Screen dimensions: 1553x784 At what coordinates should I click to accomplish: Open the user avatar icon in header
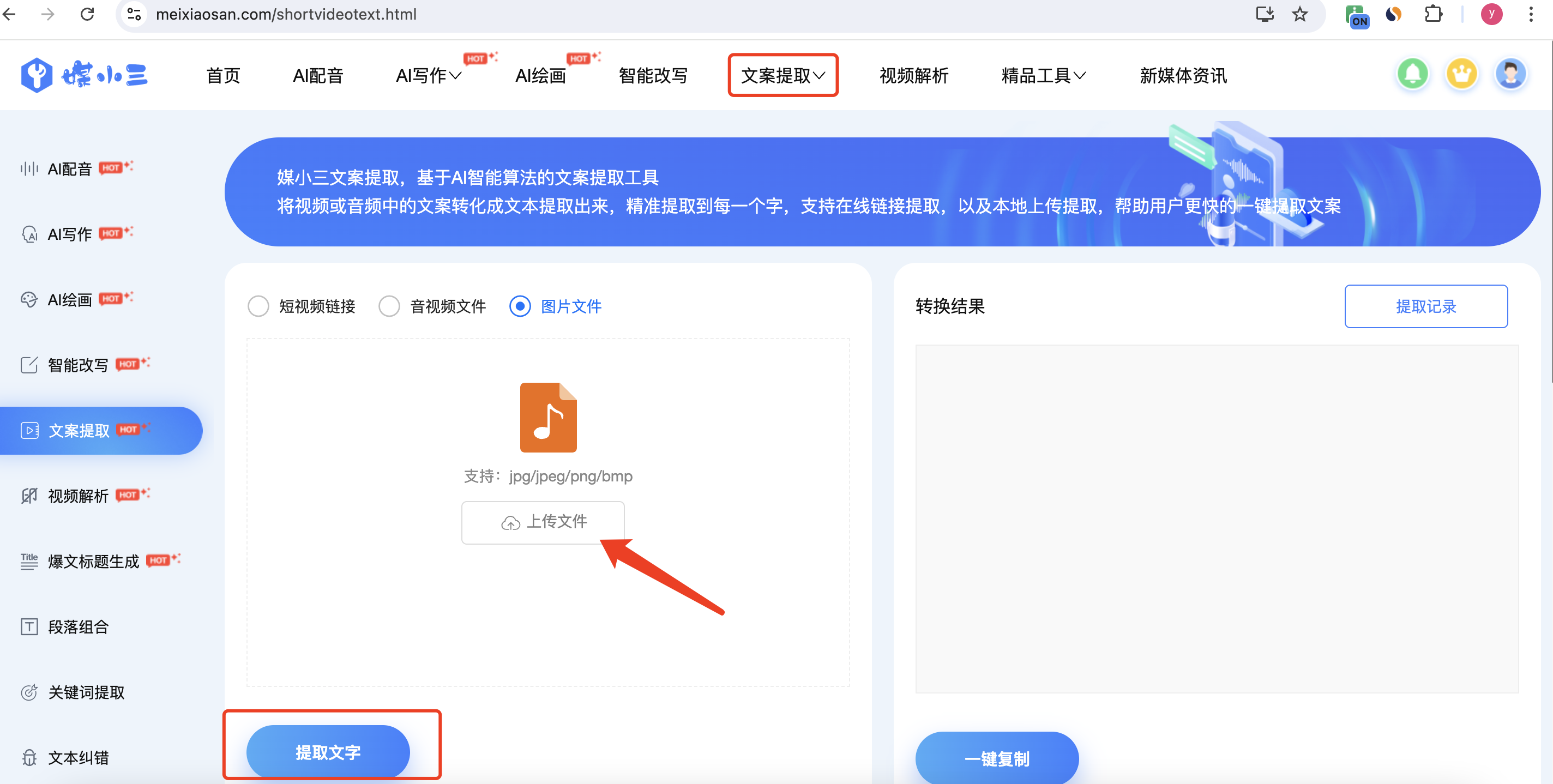(1510, 75)
